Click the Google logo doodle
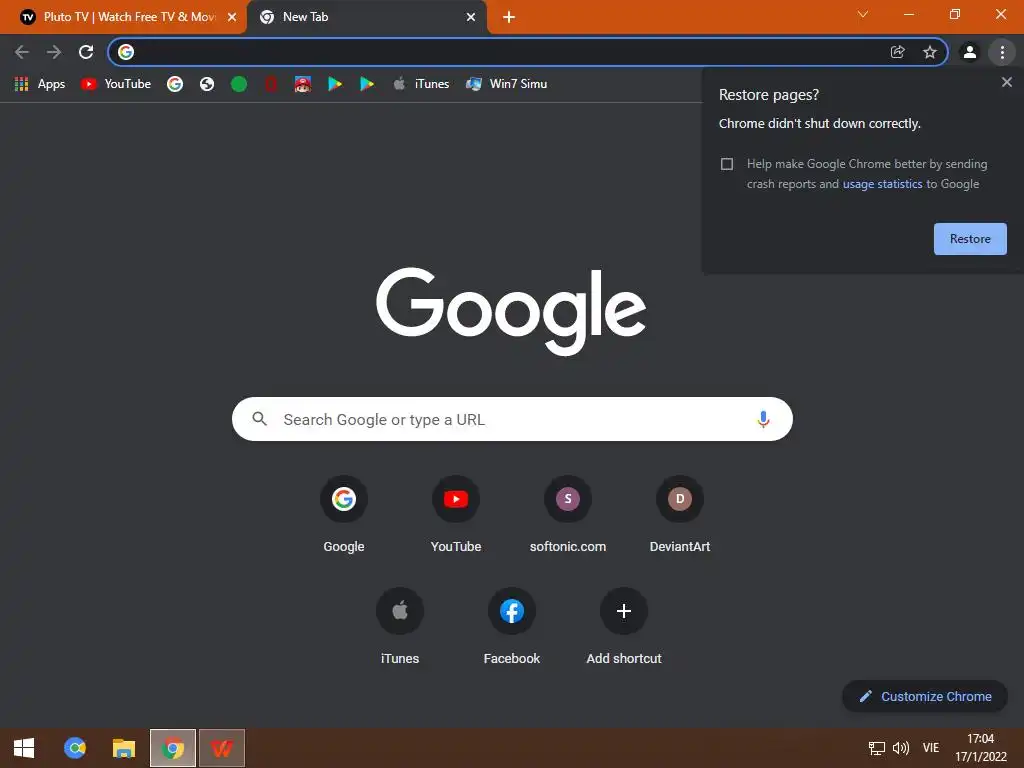The image size is (1024, 768). click(511, 311)
